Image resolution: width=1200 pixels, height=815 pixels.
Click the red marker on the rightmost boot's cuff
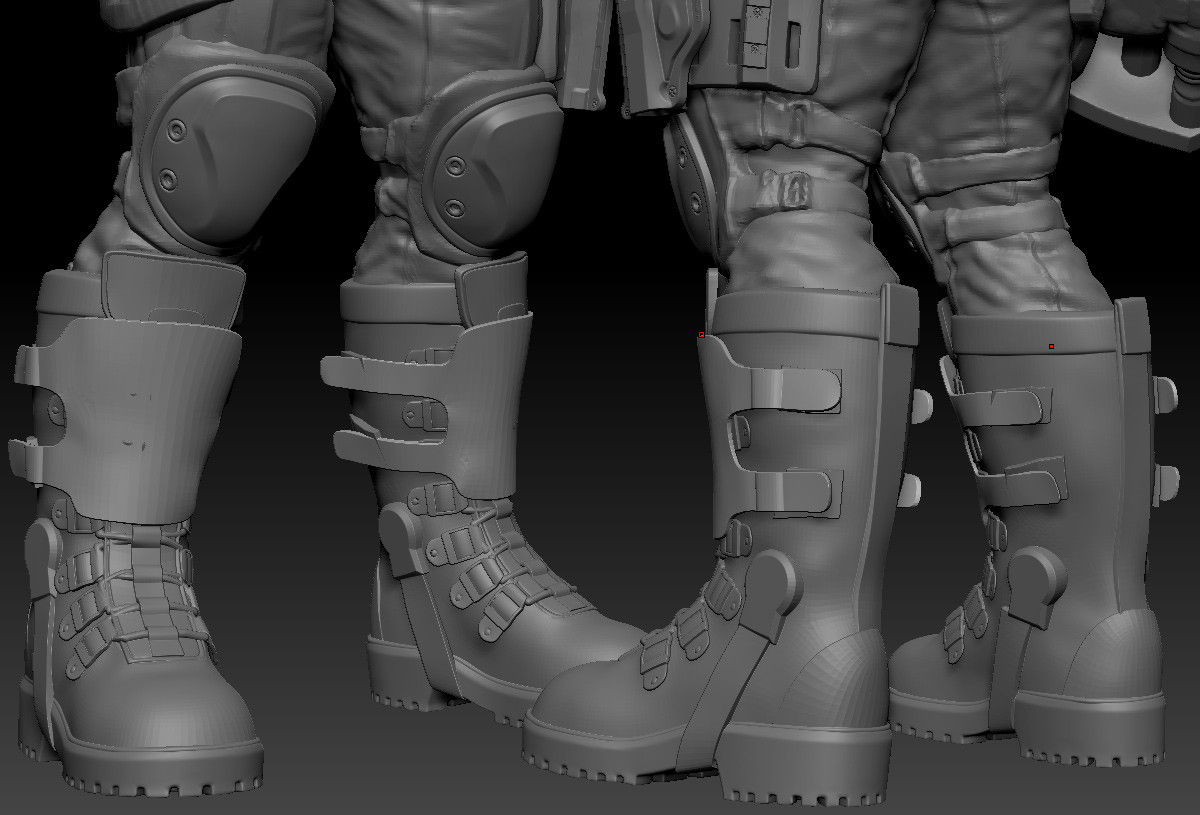pyautogui.click(x=1051, y=347)
